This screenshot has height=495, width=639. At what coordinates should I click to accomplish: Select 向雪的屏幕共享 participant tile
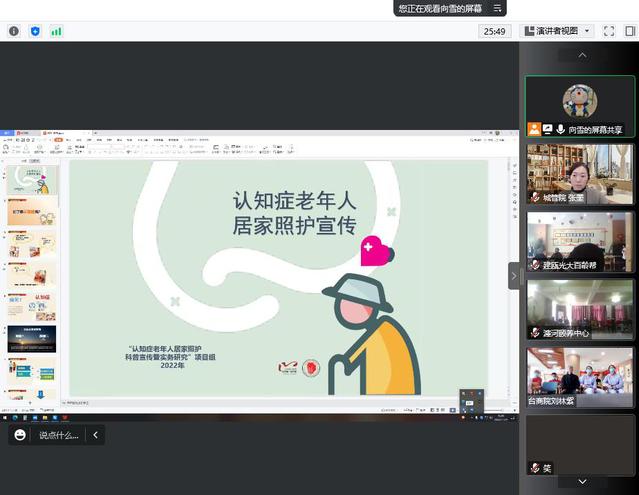580,106
